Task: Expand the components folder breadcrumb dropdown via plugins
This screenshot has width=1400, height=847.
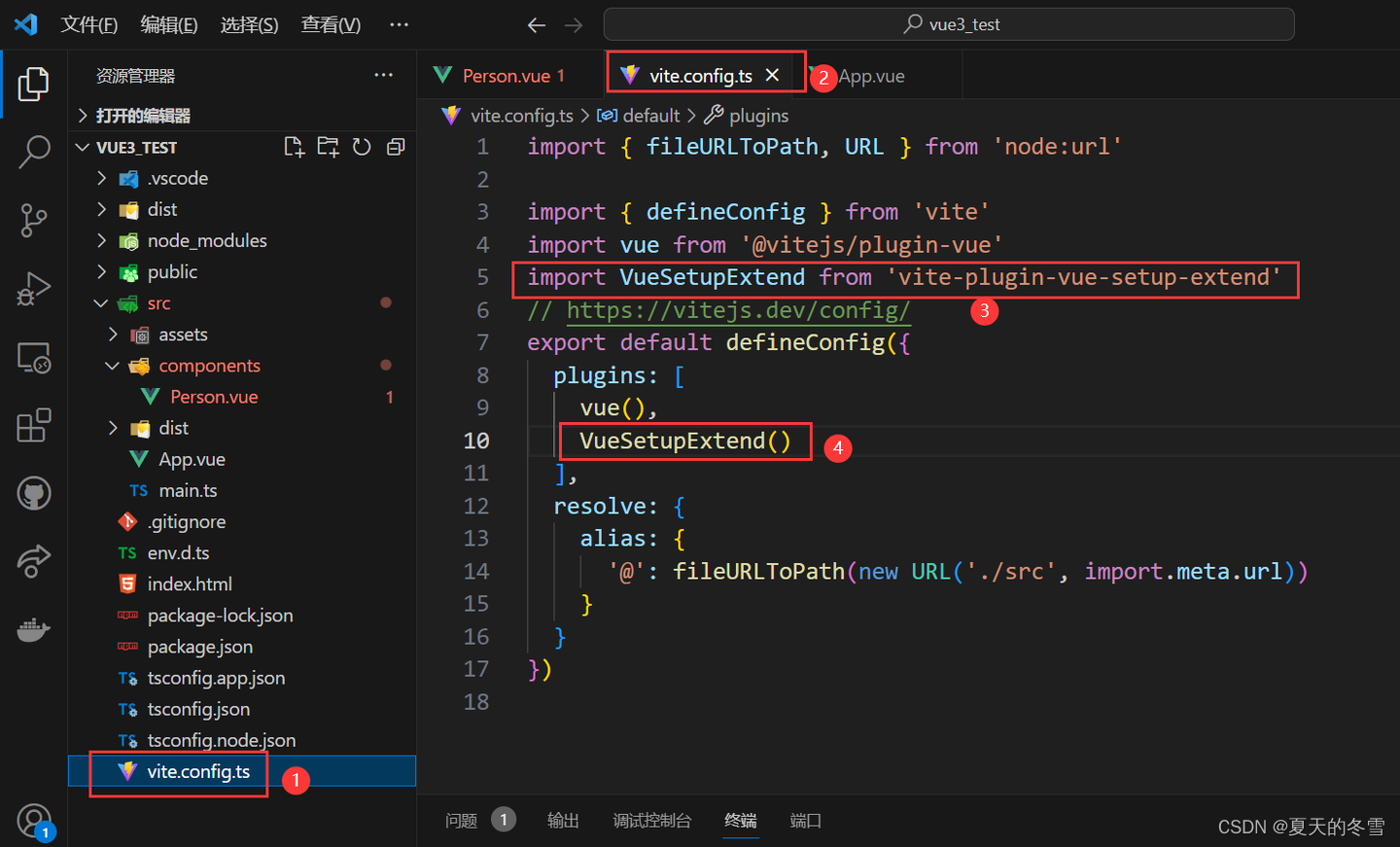Action: click(x=758, y=115)
